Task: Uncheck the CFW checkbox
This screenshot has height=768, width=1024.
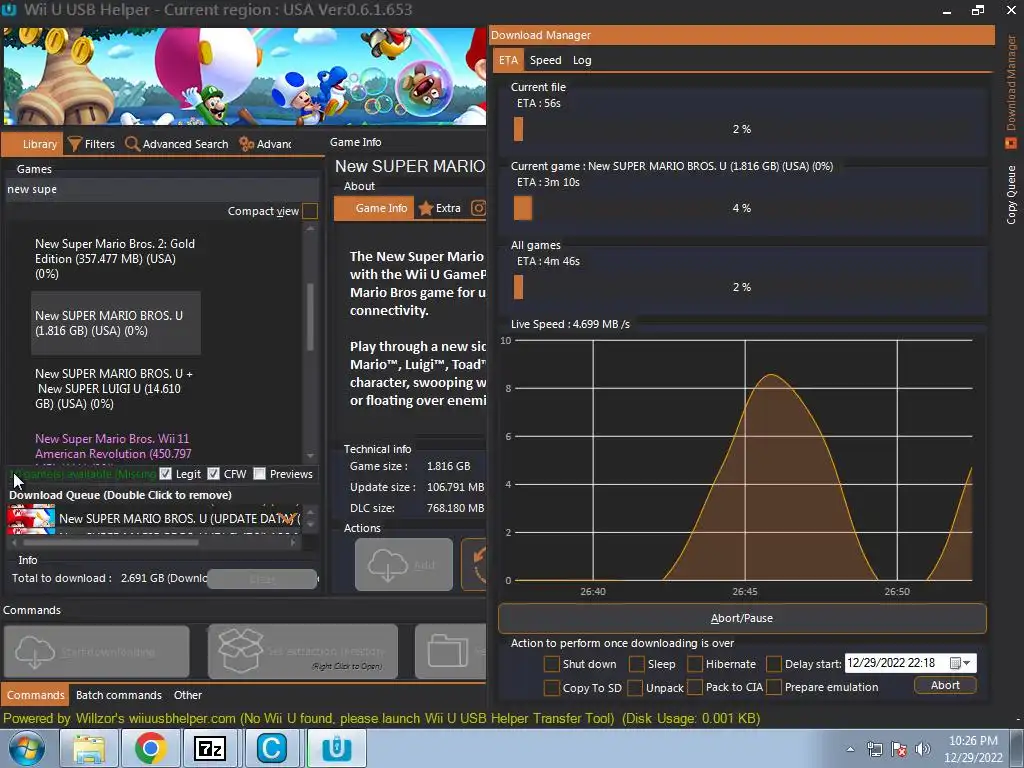Action: [x=213, y=473]
